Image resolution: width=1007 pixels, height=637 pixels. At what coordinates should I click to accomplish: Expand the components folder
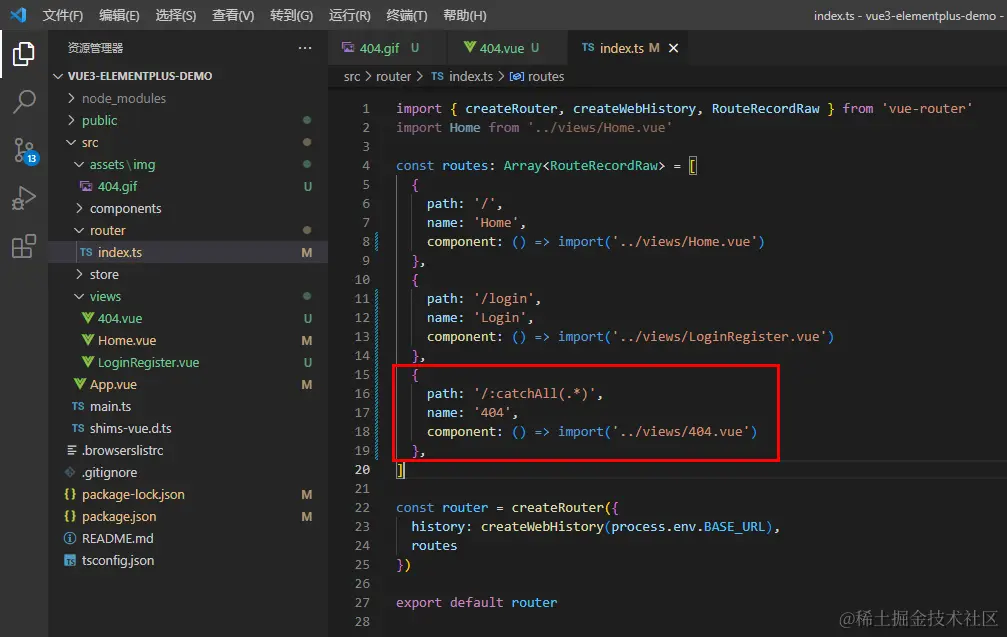pyautogui.click(x=79, y=208)
